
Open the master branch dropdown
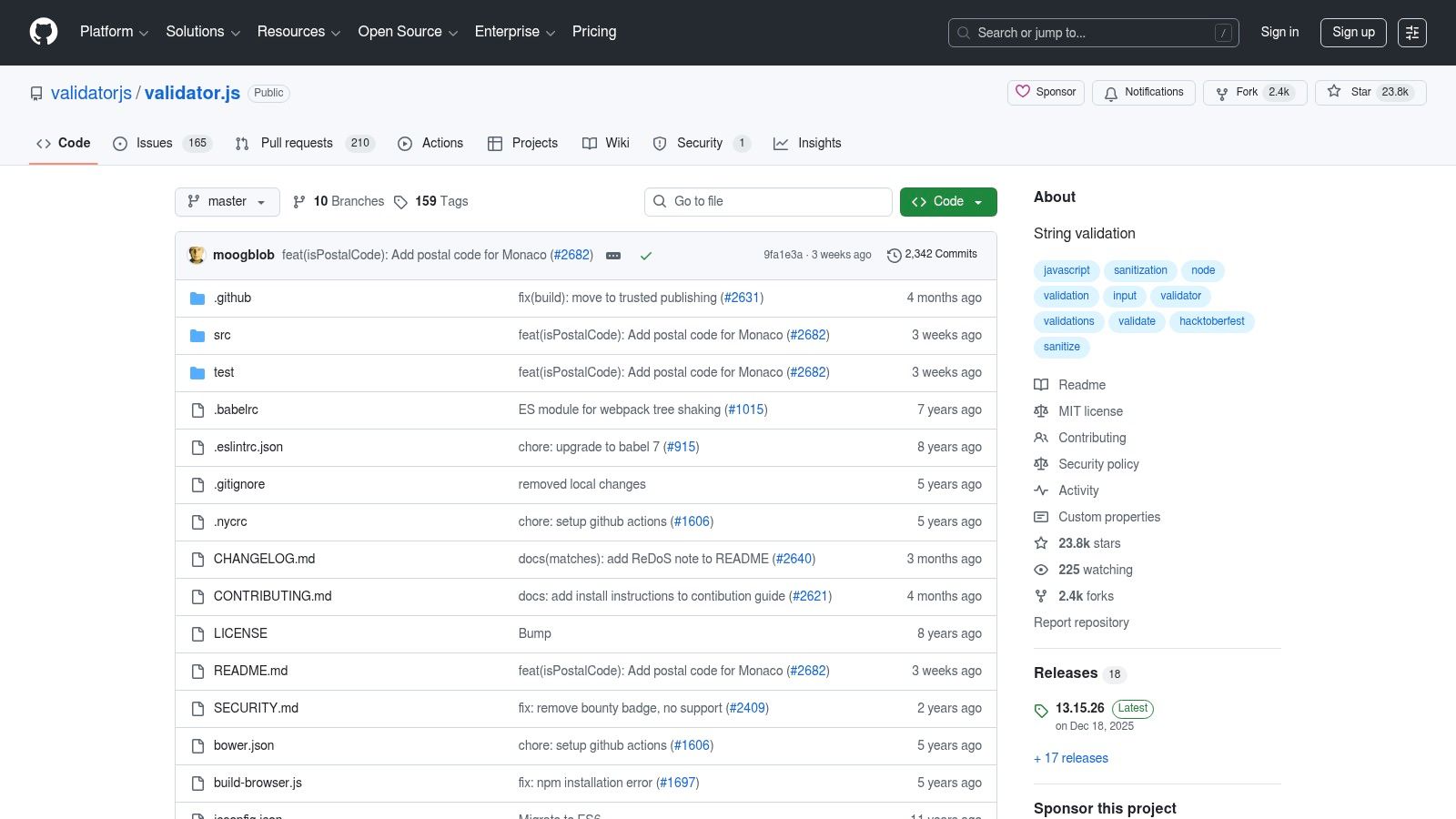[x=227, y=201]
